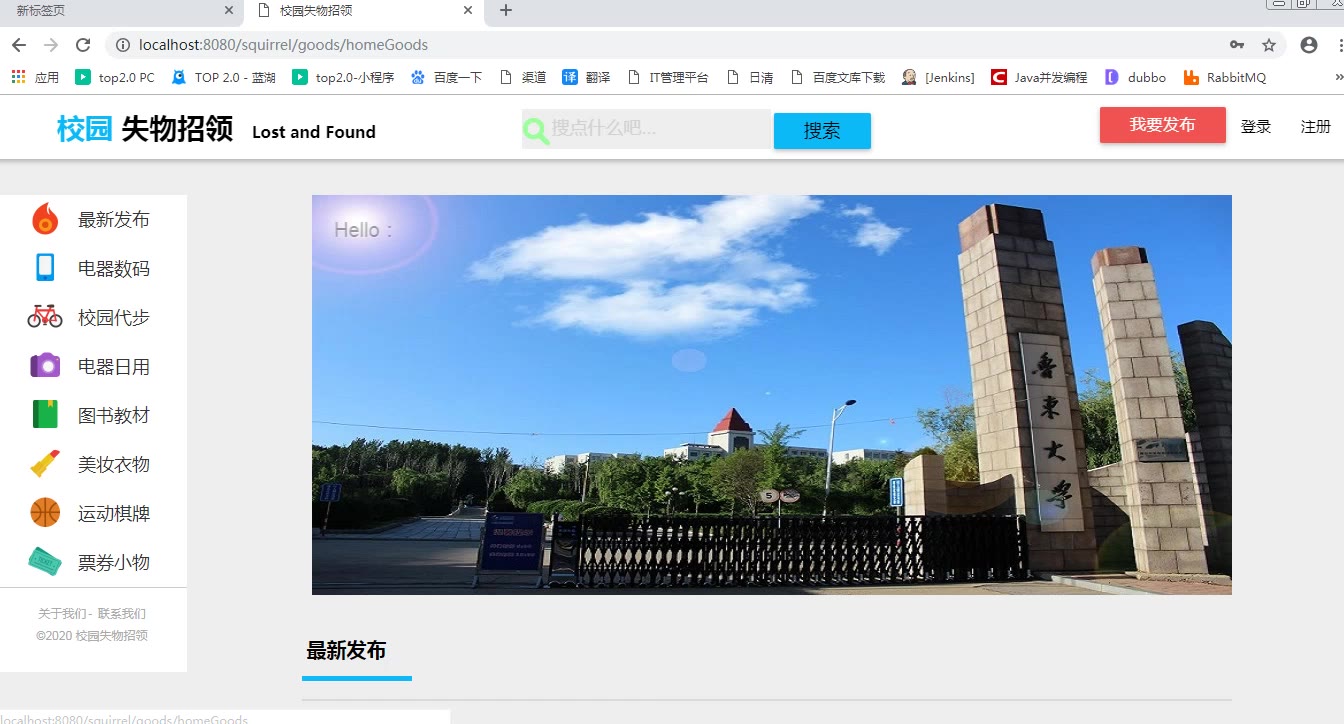
Task: Open the 百度文库下载 bookmark
Action: click(838, 77)
